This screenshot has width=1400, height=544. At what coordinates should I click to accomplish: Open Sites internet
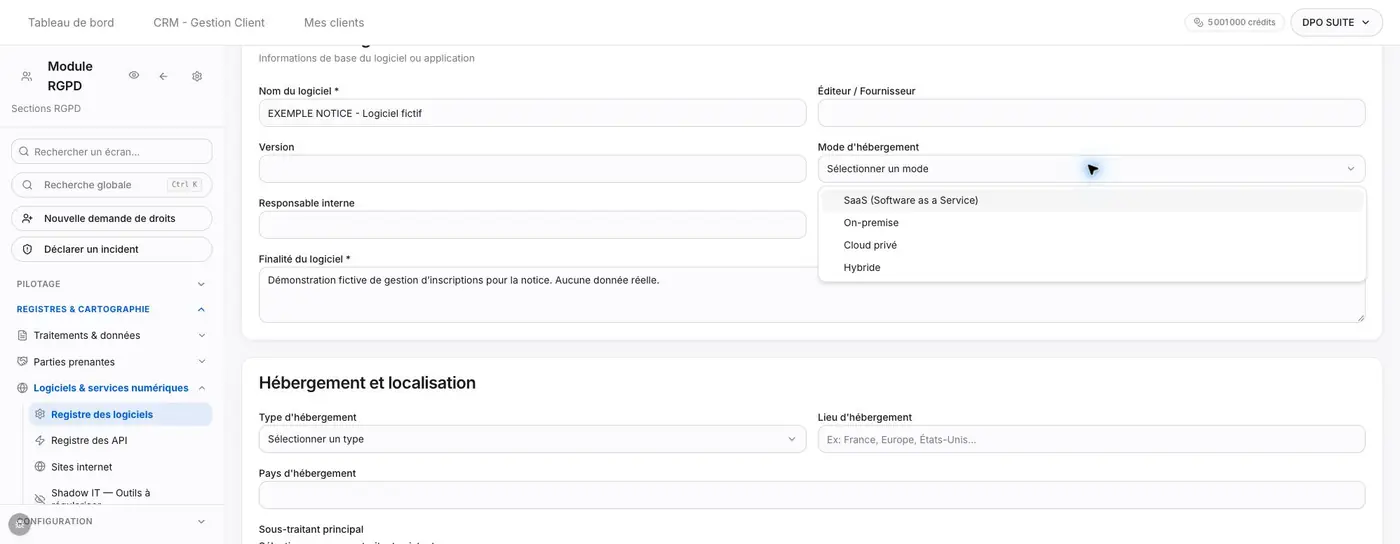(120, 467)
